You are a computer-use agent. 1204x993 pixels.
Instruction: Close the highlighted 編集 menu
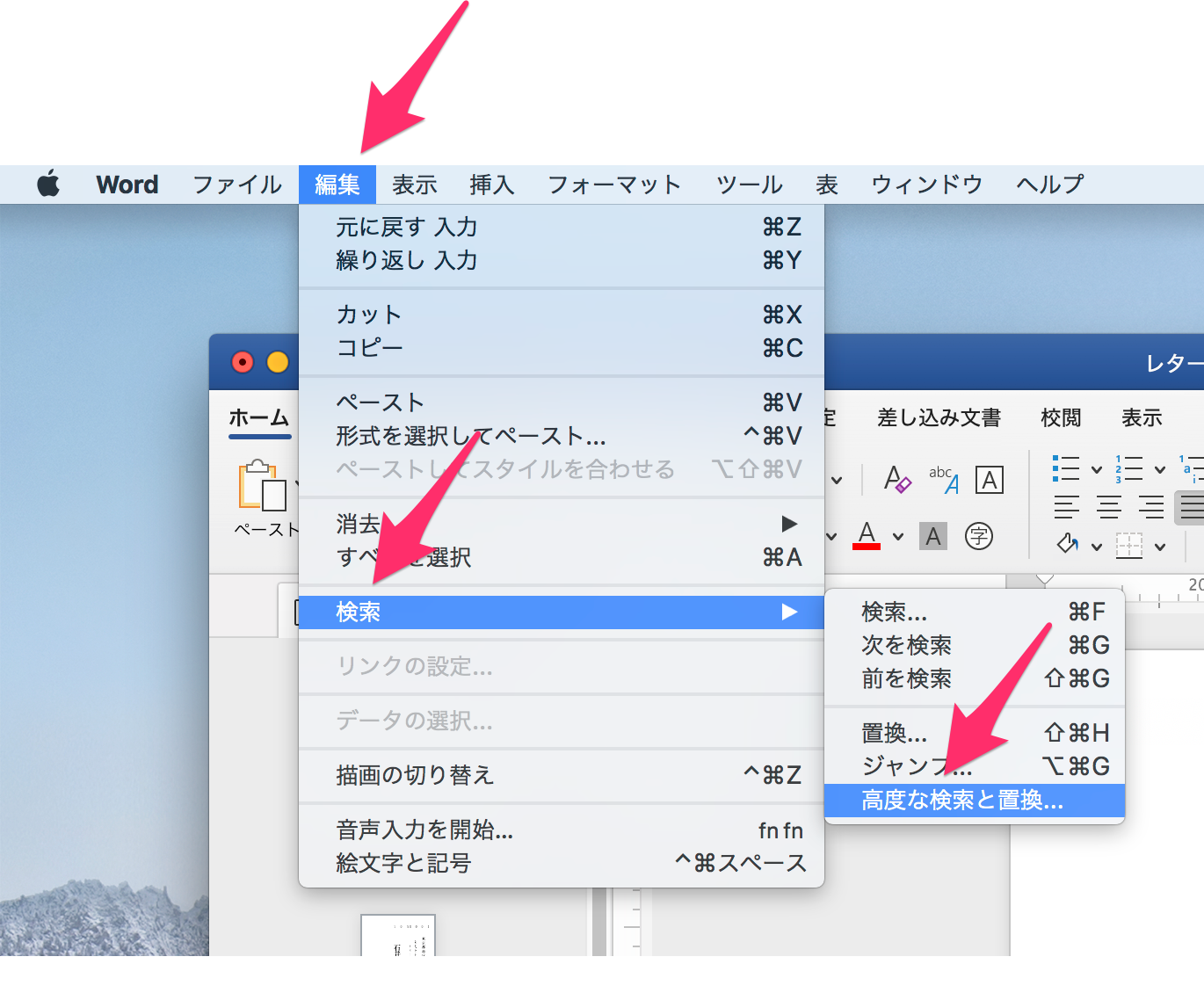click(x=337, y=185)
